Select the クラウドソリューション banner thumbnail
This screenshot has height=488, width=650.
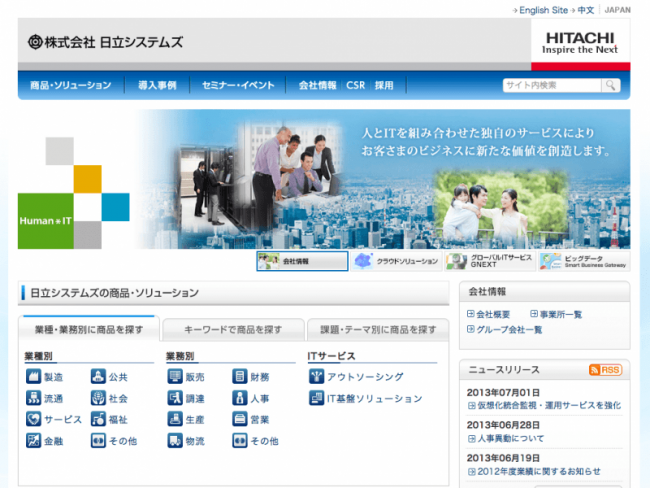[x=396, y=261]
